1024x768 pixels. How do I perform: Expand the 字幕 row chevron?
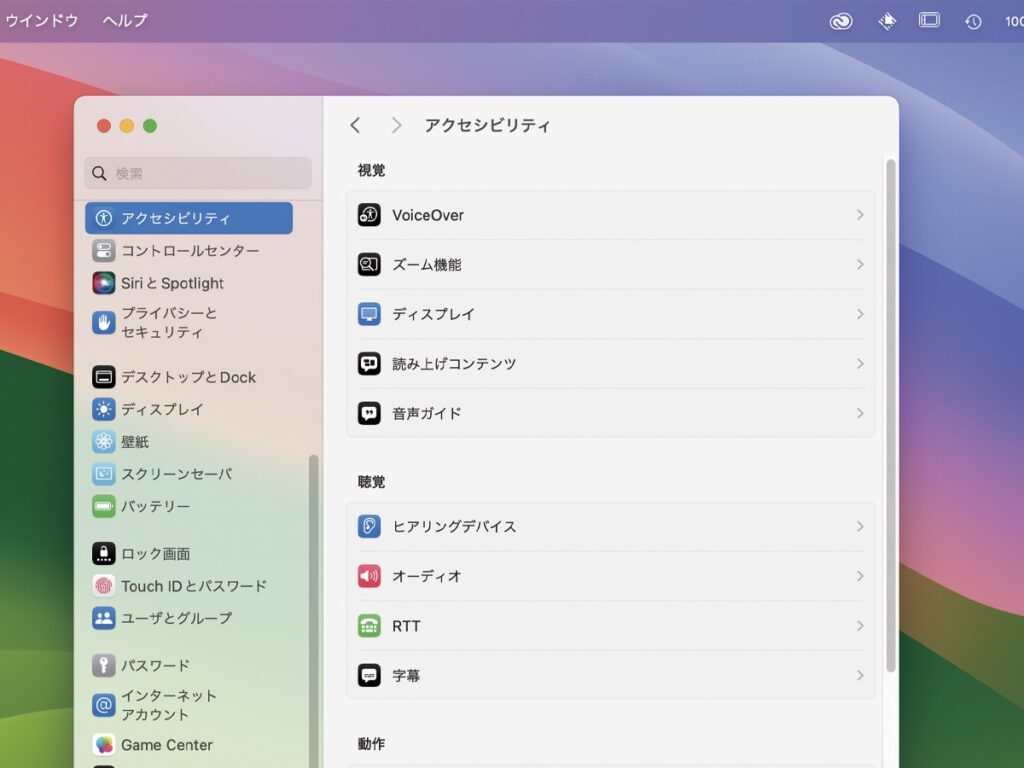tap(860, 675)
